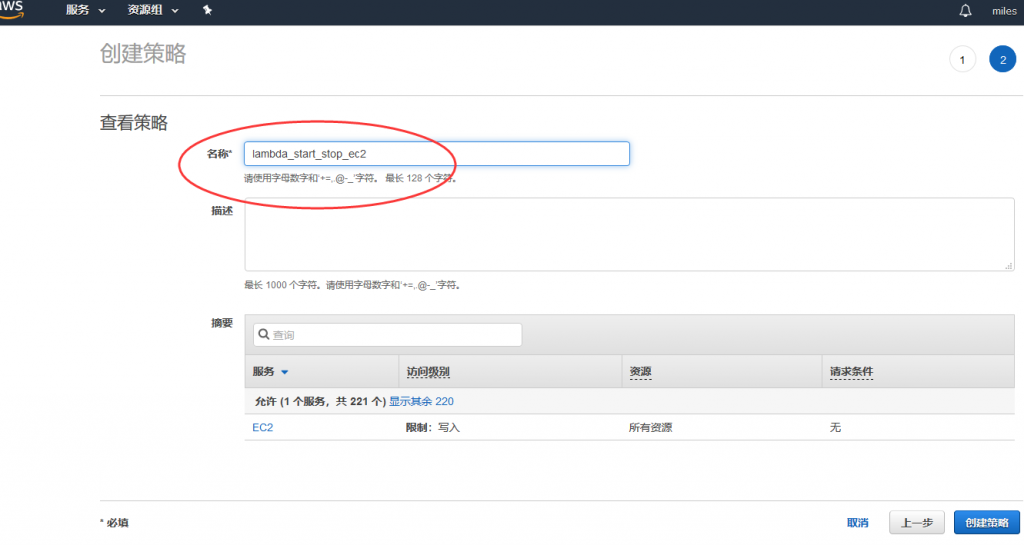Click the step 2 circle indicator
1024x545 pixels.
[1002, 60]
